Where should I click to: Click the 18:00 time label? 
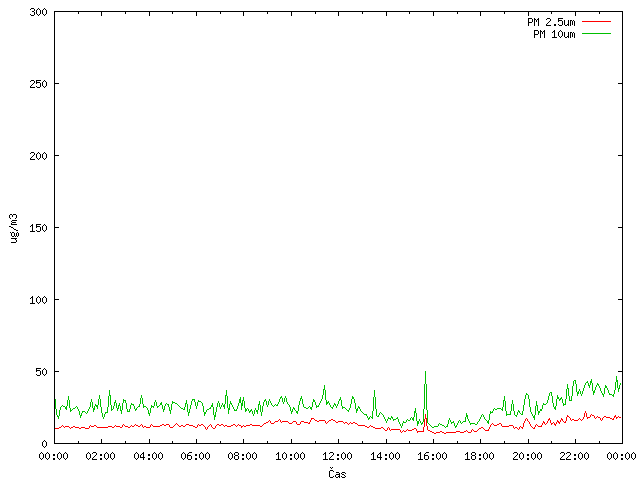(480, 456)
